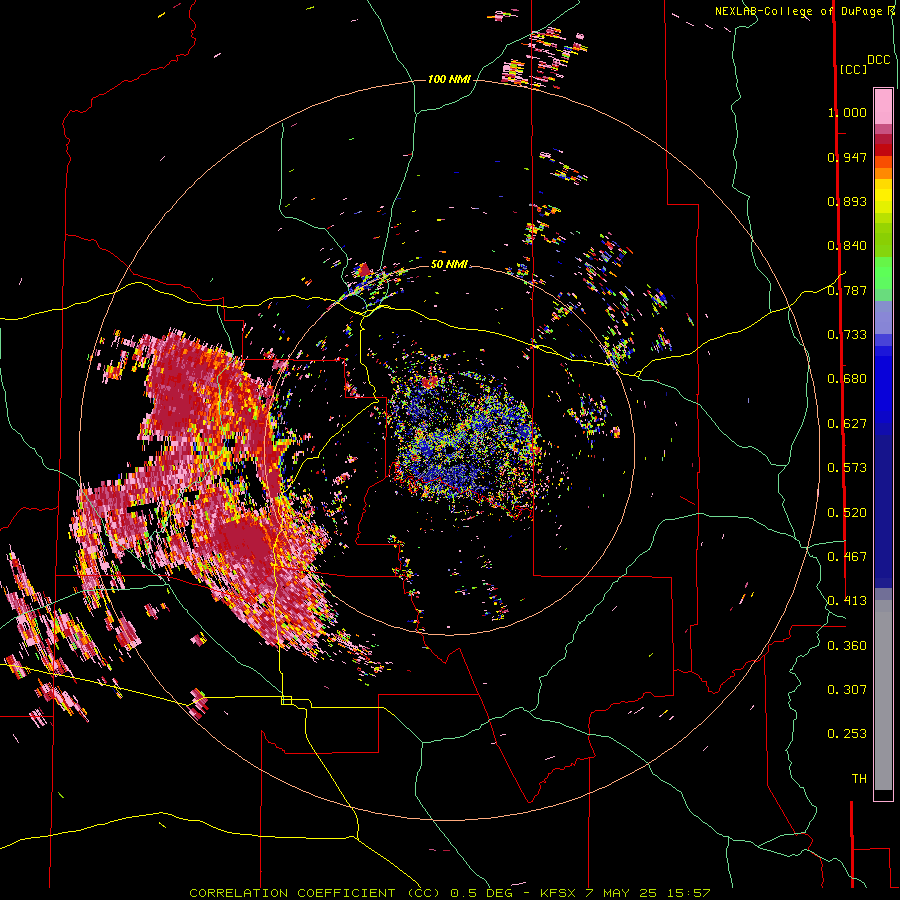This screenshot has height=900, width=900.
Task: Select the 0.680 scale value
Action: [x=847, y=379]
